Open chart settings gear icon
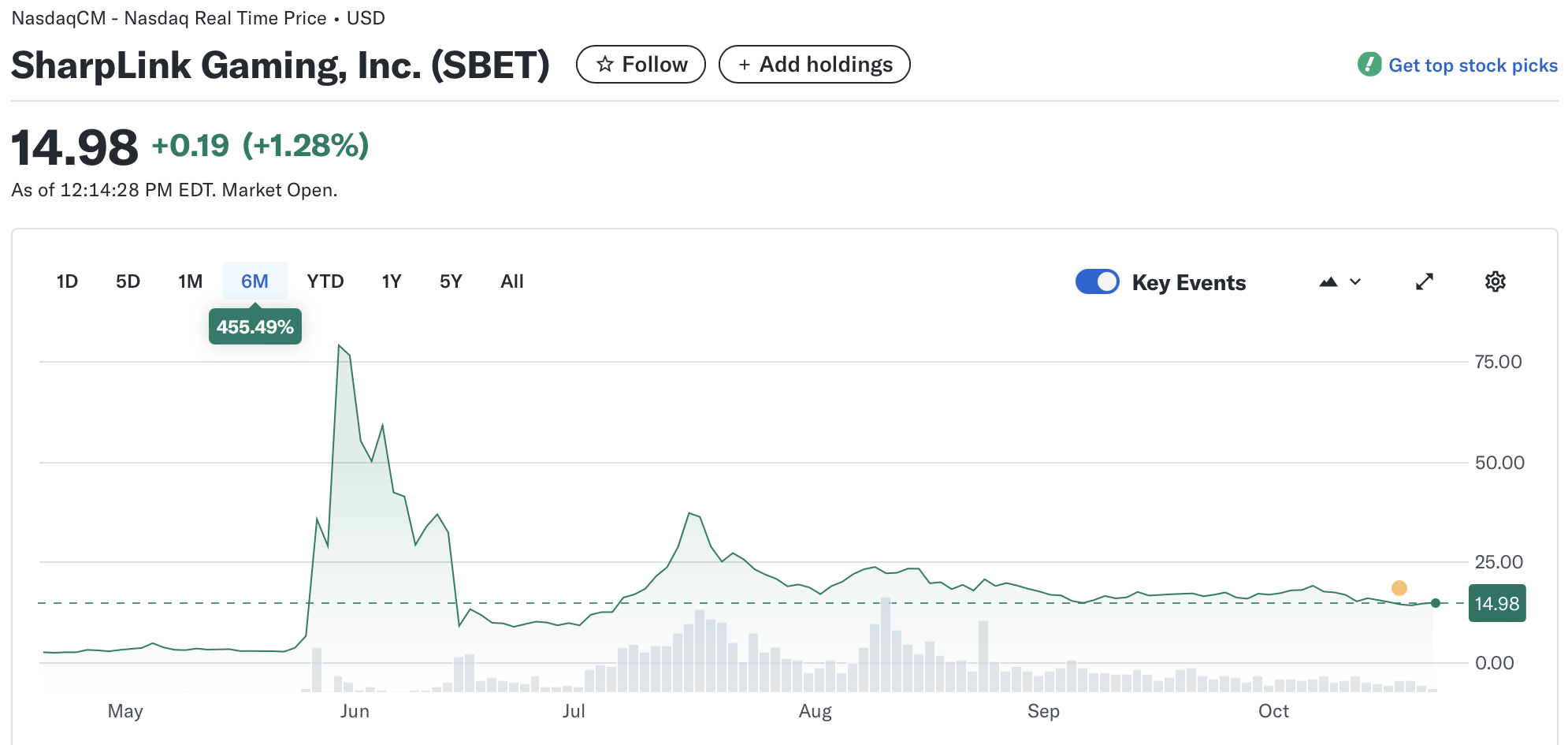Image resolution: width=1568 pixels, height=745 pixels. click(1495, 281)
